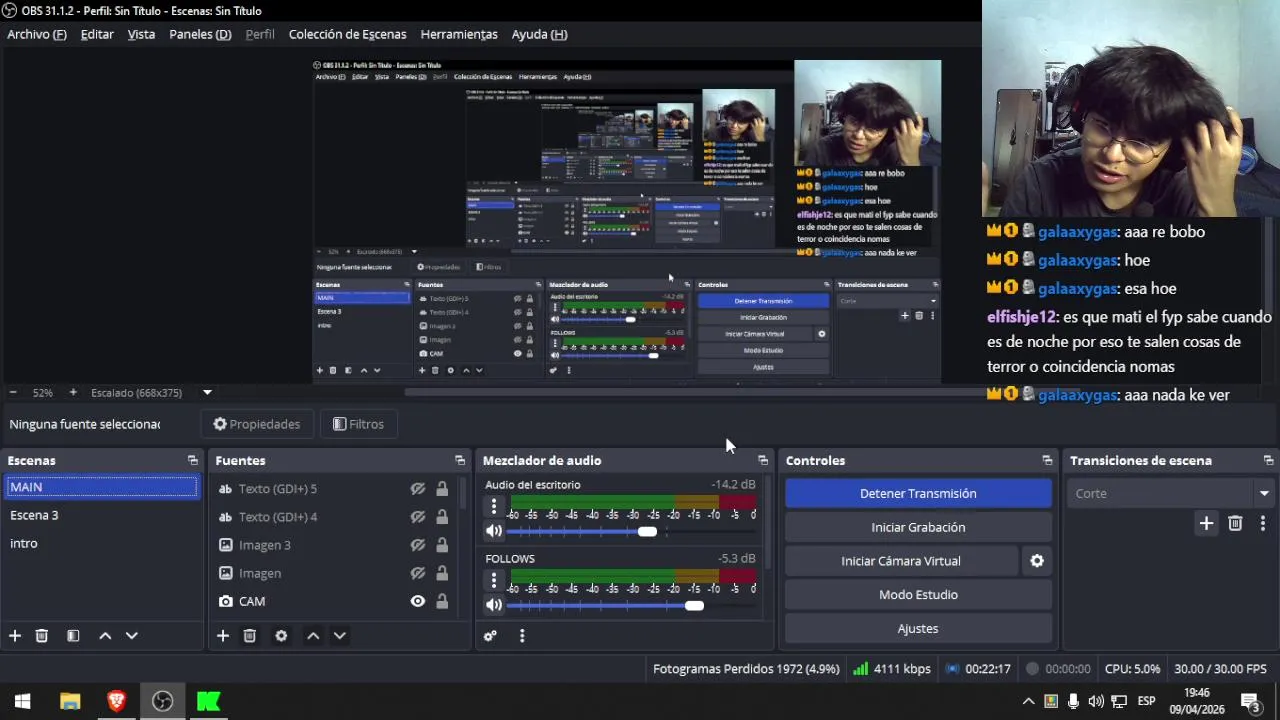Open the Archivo menu
Image resolution: width=1280 pixels, height=720 pixels.
(37, 34)
